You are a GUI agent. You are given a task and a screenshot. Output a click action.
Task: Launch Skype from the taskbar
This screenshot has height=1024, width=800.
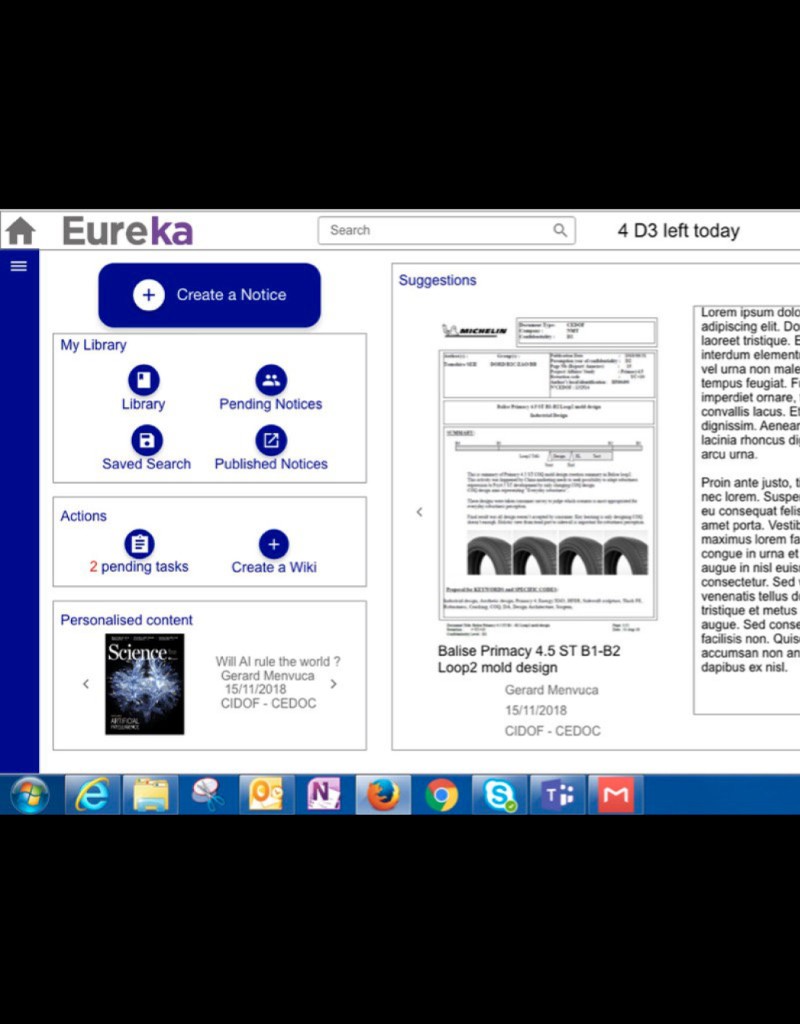pyautogui.click(x=499, y=795)
